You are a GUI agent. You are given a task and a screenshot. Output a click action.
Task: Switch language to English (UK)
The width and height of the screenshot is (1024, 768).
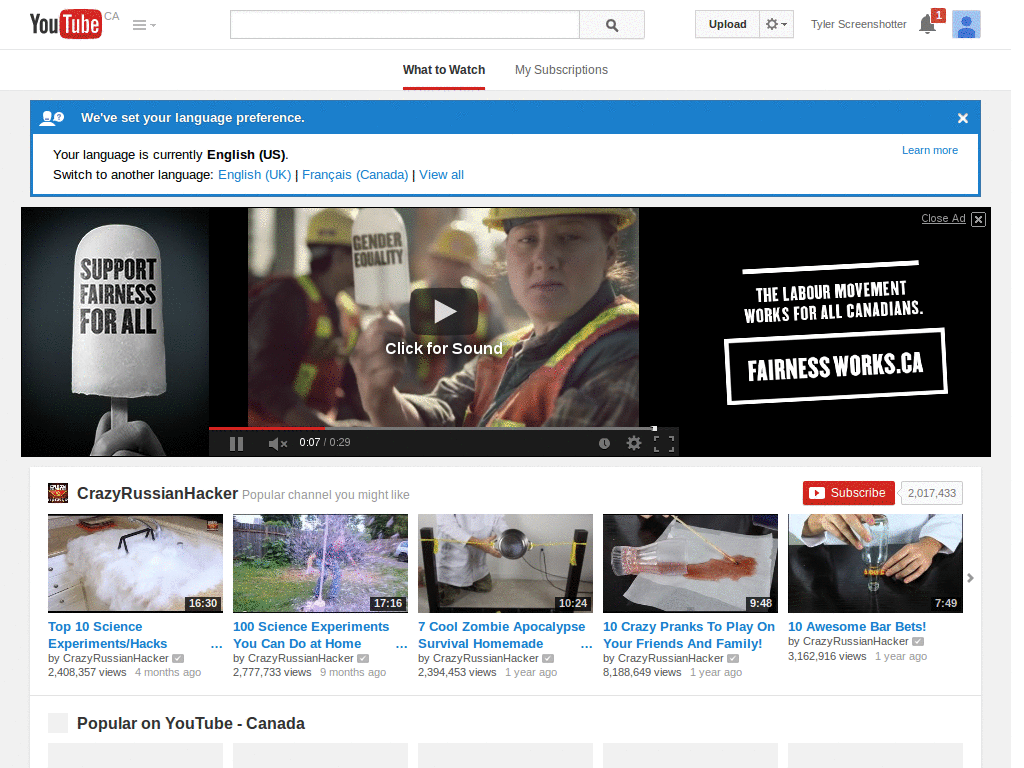click(x=255, y=175)
